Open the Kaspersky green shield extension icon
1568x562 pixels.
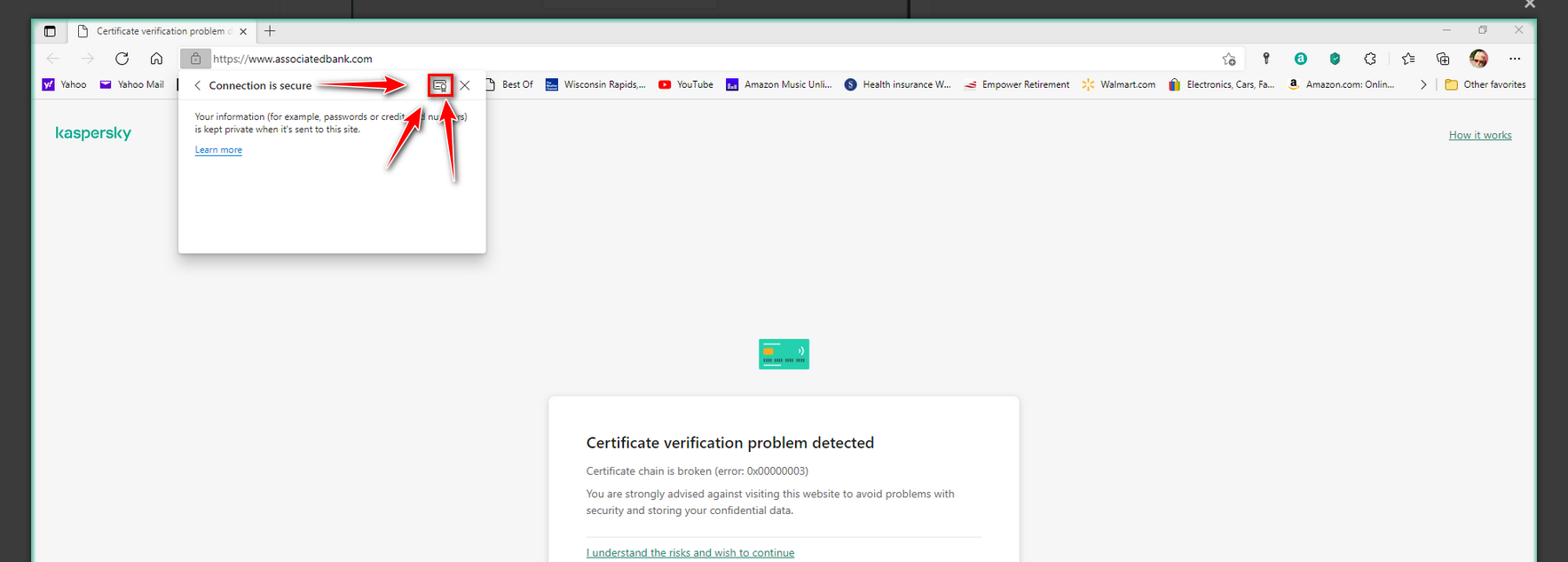pos(1335,59)
